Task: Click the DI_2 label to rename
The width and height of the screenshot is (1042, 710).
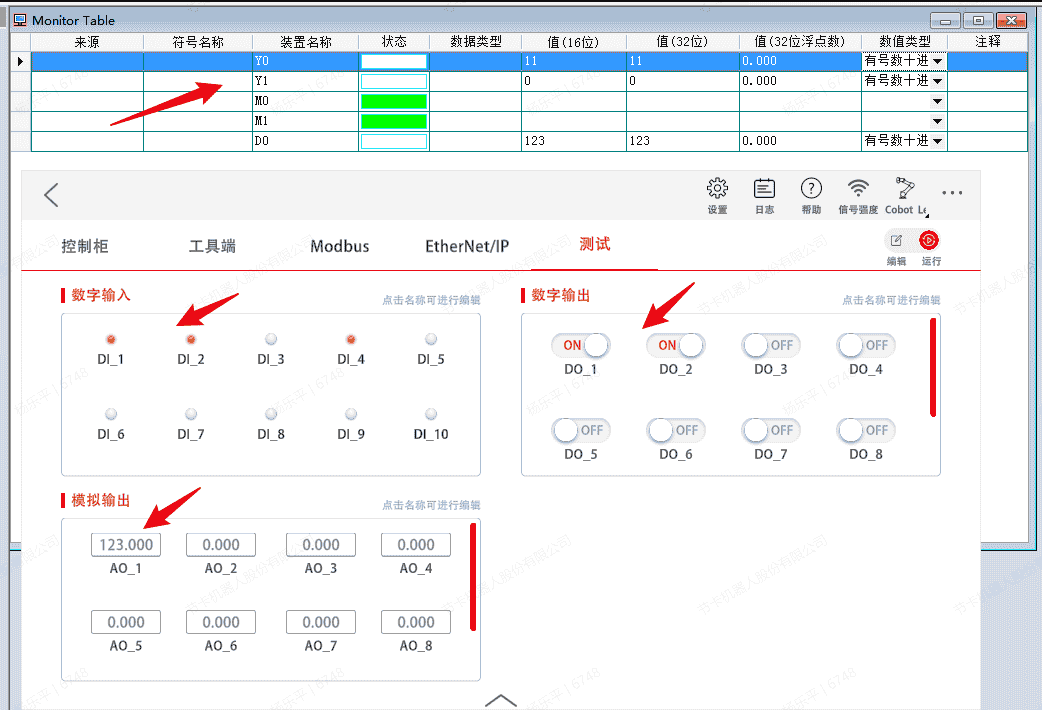Action: 190,359
